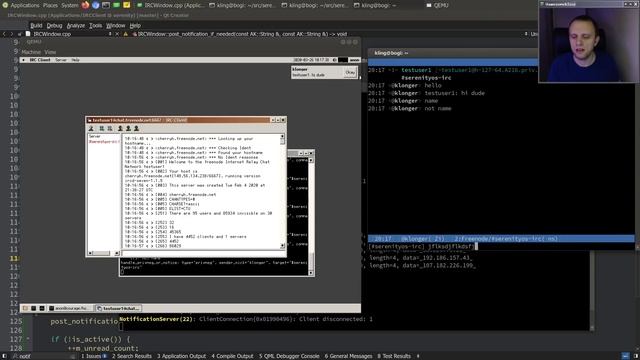The image size is (640, 360).
Task: Click the third toolbar icon in IRC Client
Action: (110, 129)
